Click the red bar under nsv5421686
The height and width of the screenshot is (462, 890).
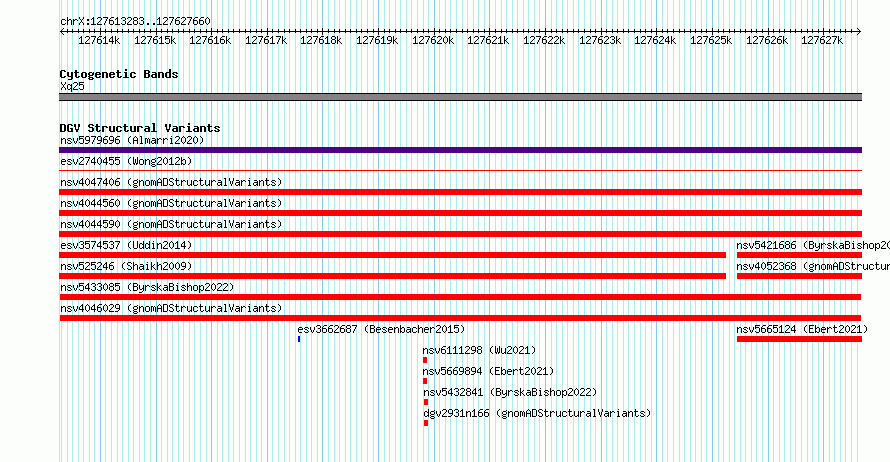(x=799, y=255)
